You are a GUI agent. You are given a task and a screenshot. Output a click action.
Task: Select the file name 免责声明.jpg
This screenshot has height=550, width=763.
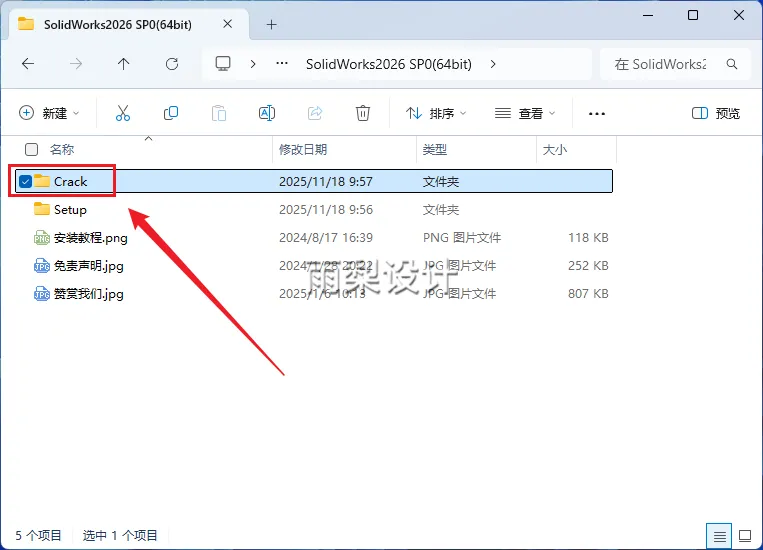(89, 266)
